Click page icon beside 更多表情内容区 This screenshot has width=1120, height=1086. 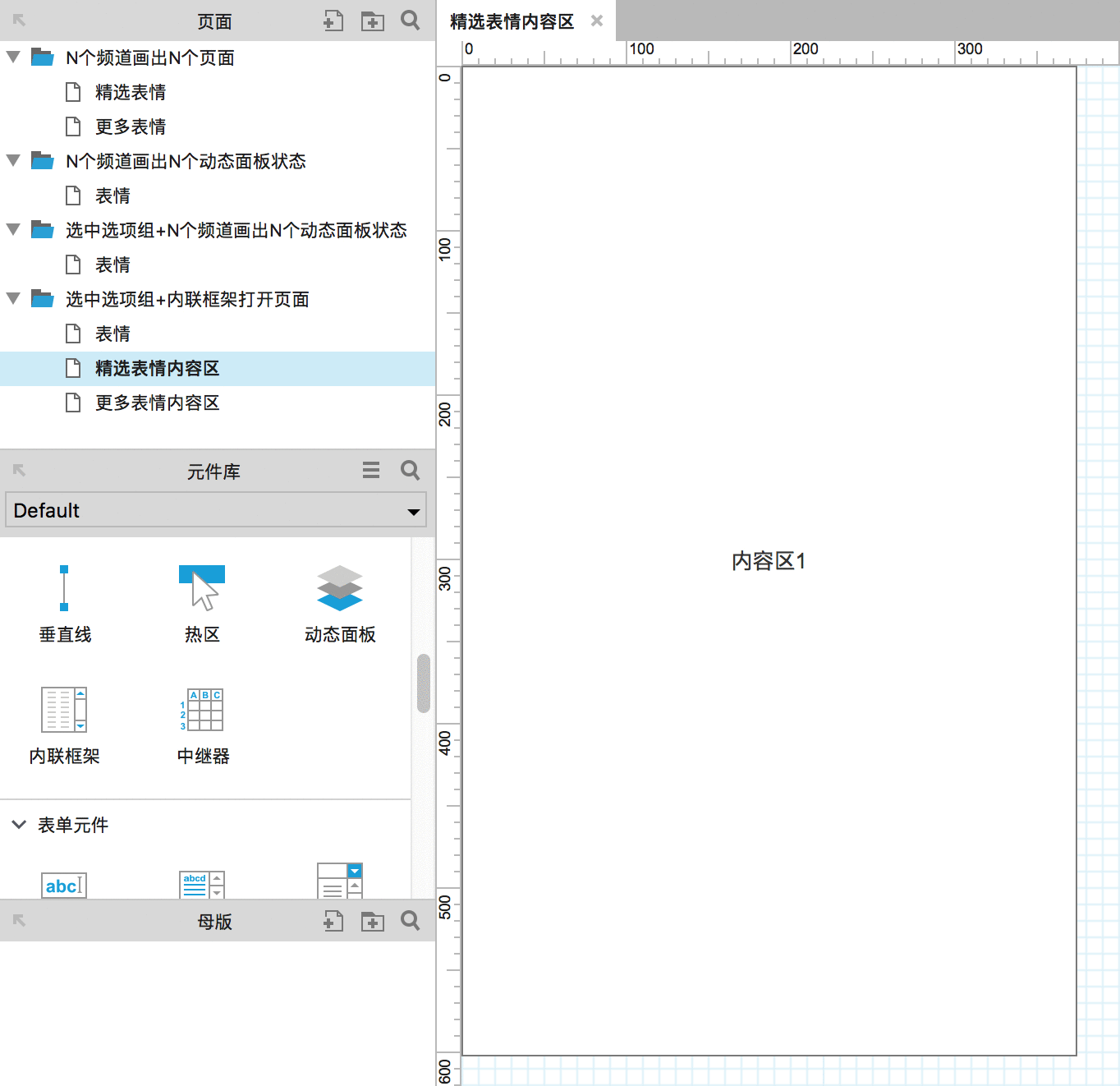(73, 403)
